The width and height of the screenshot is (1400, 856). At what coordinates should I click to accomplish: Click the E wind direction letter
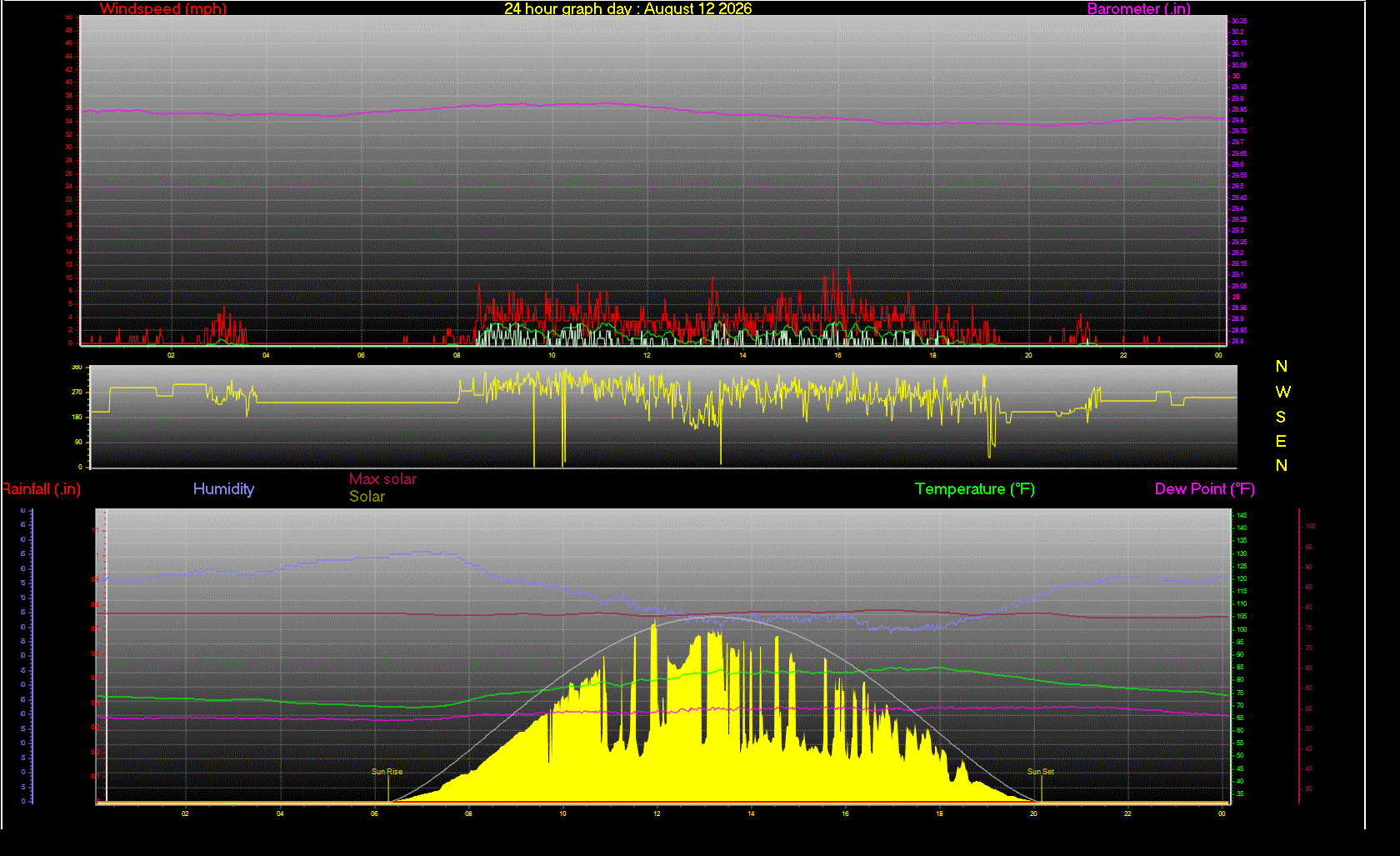pos(1281,441)
